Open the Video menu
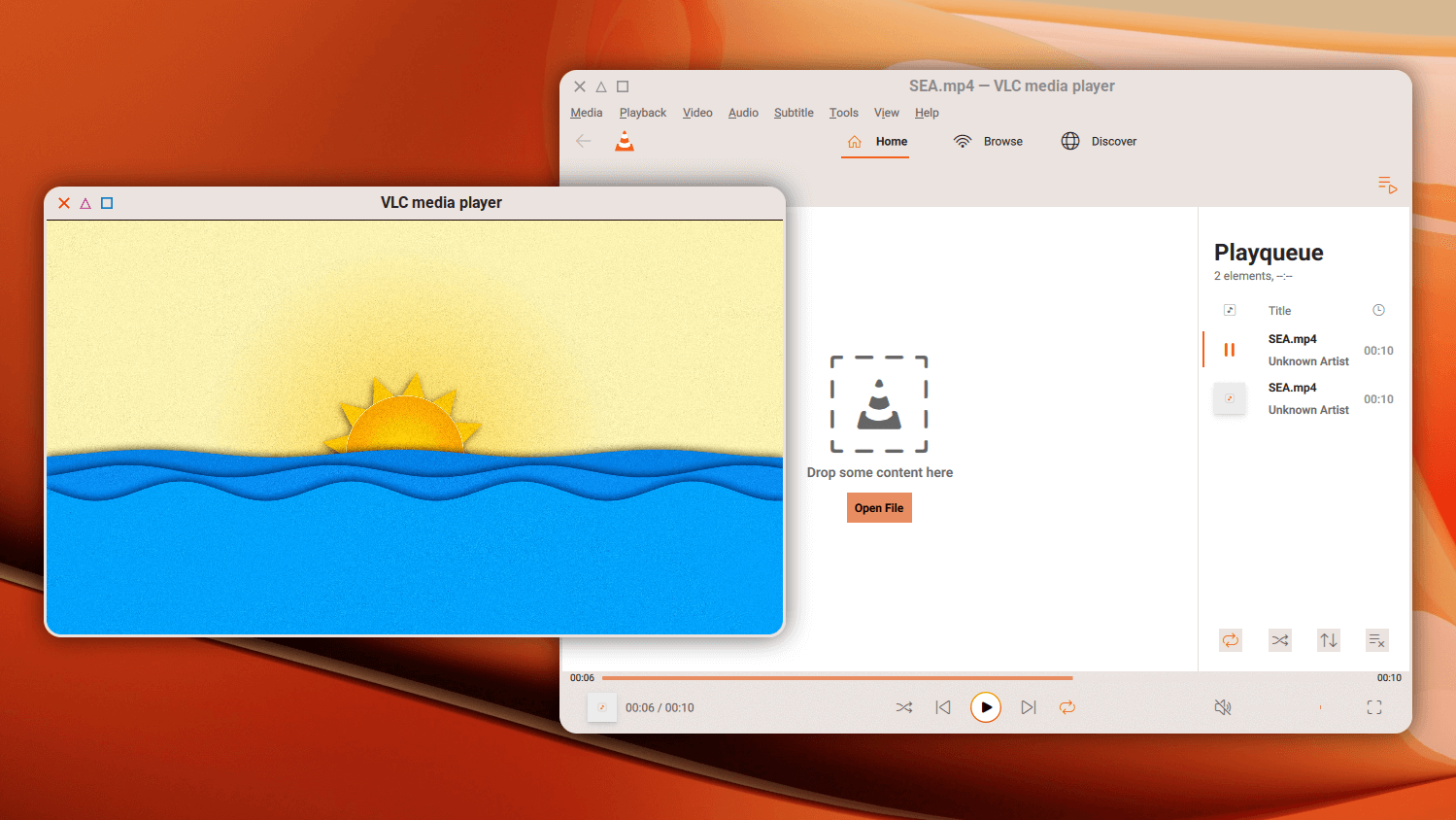Screen dimensions: 1456x820 point(697,113)
